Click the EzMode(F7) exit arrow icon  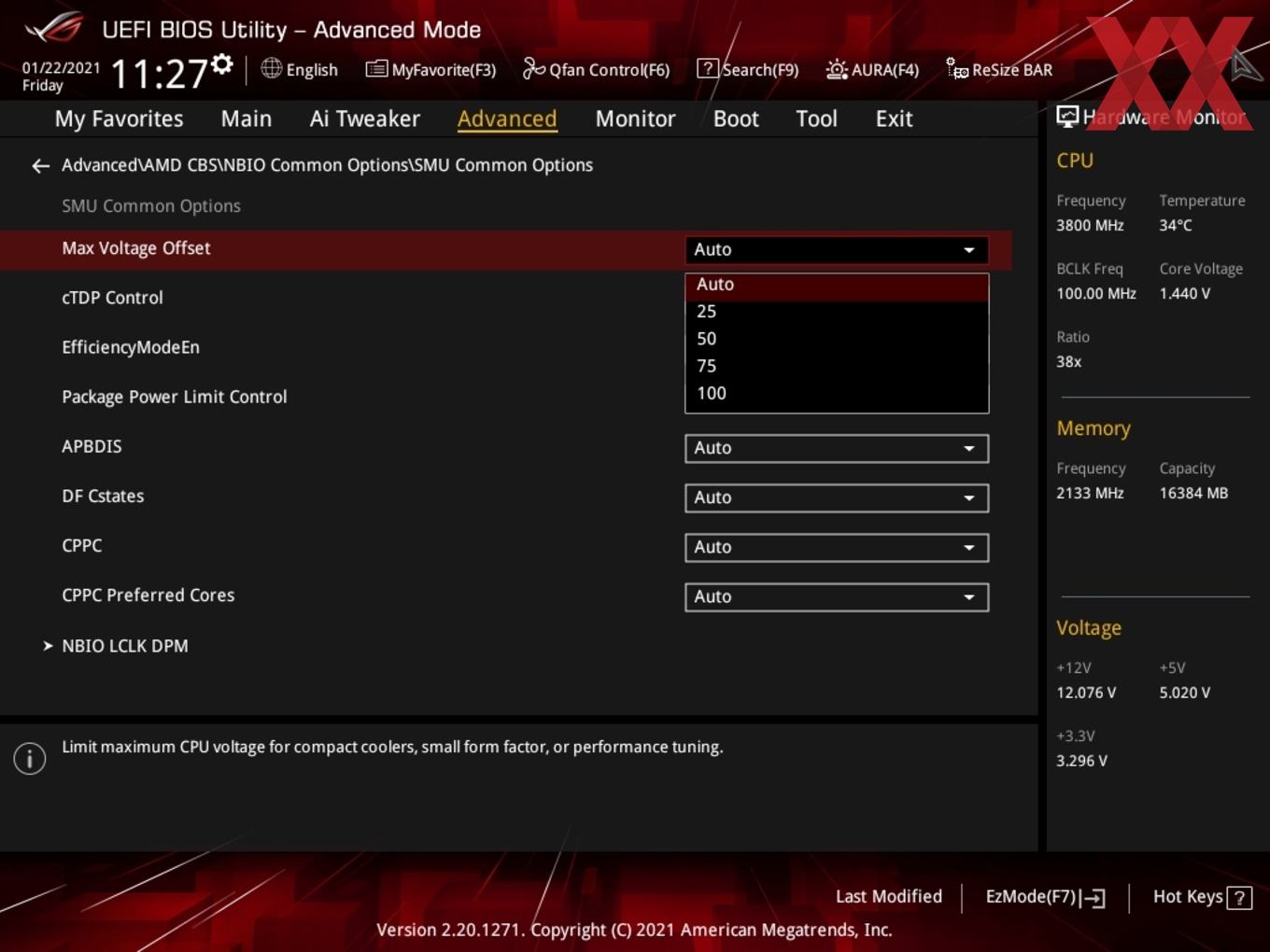[1094, 898]
